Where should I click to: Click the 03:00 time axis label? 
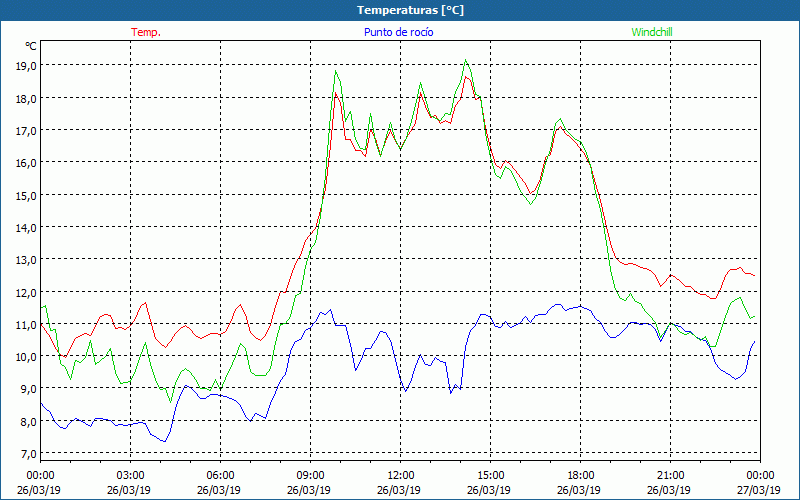(x=130, y=476)
